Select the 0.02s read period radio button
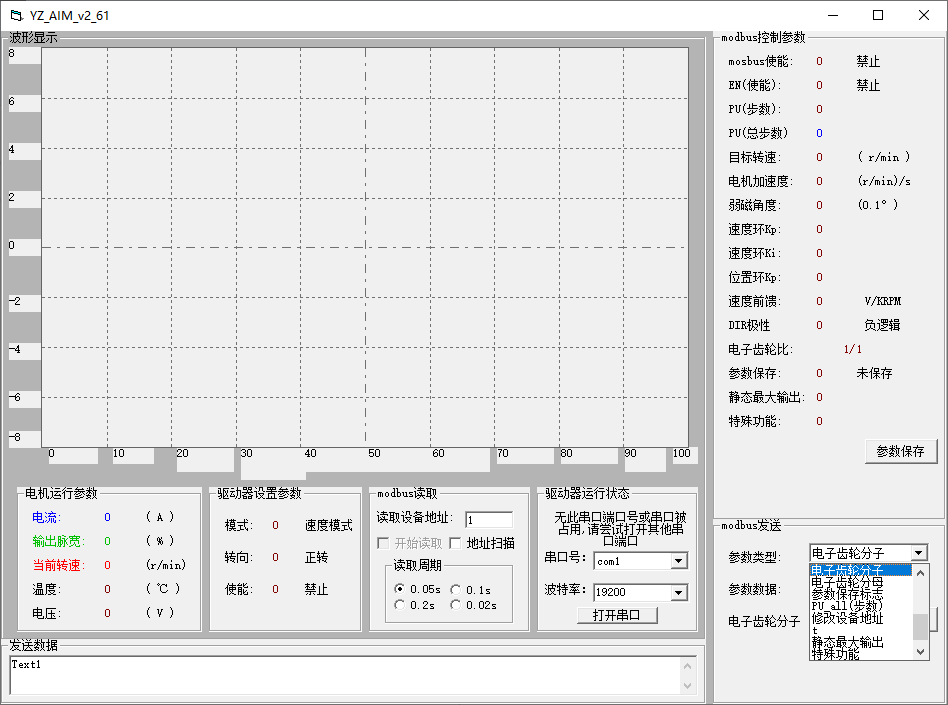948x705 pixels. coord(455,605)
